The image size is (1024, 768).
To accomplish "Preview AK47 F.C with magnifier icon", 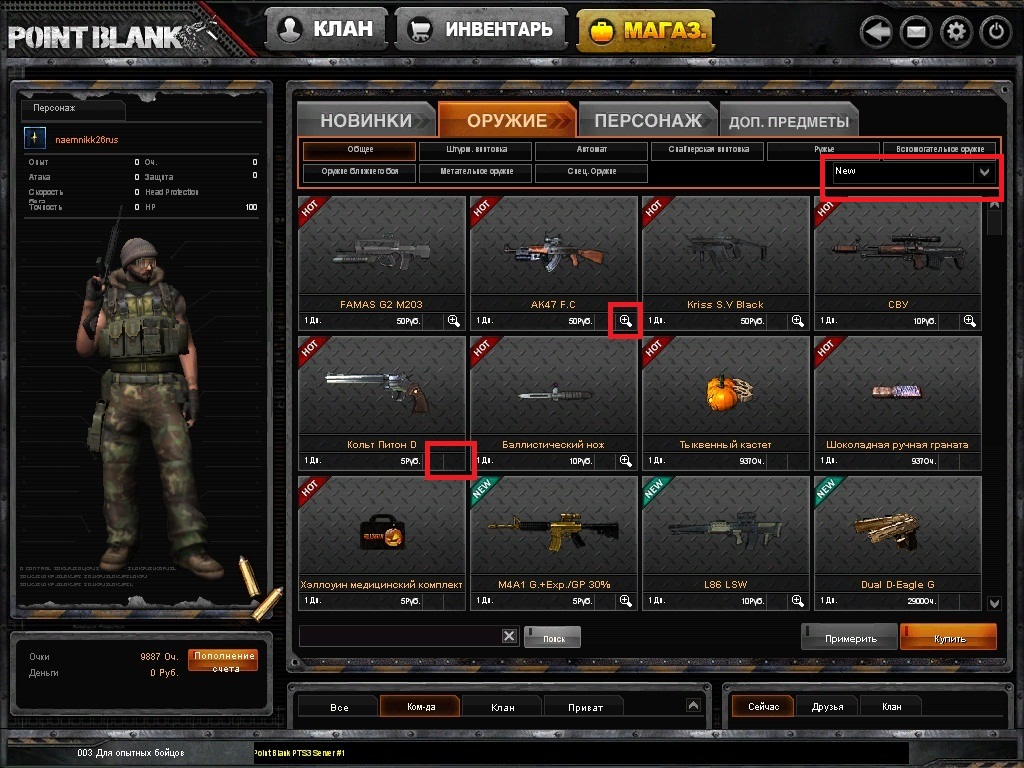I will point(626,321).
